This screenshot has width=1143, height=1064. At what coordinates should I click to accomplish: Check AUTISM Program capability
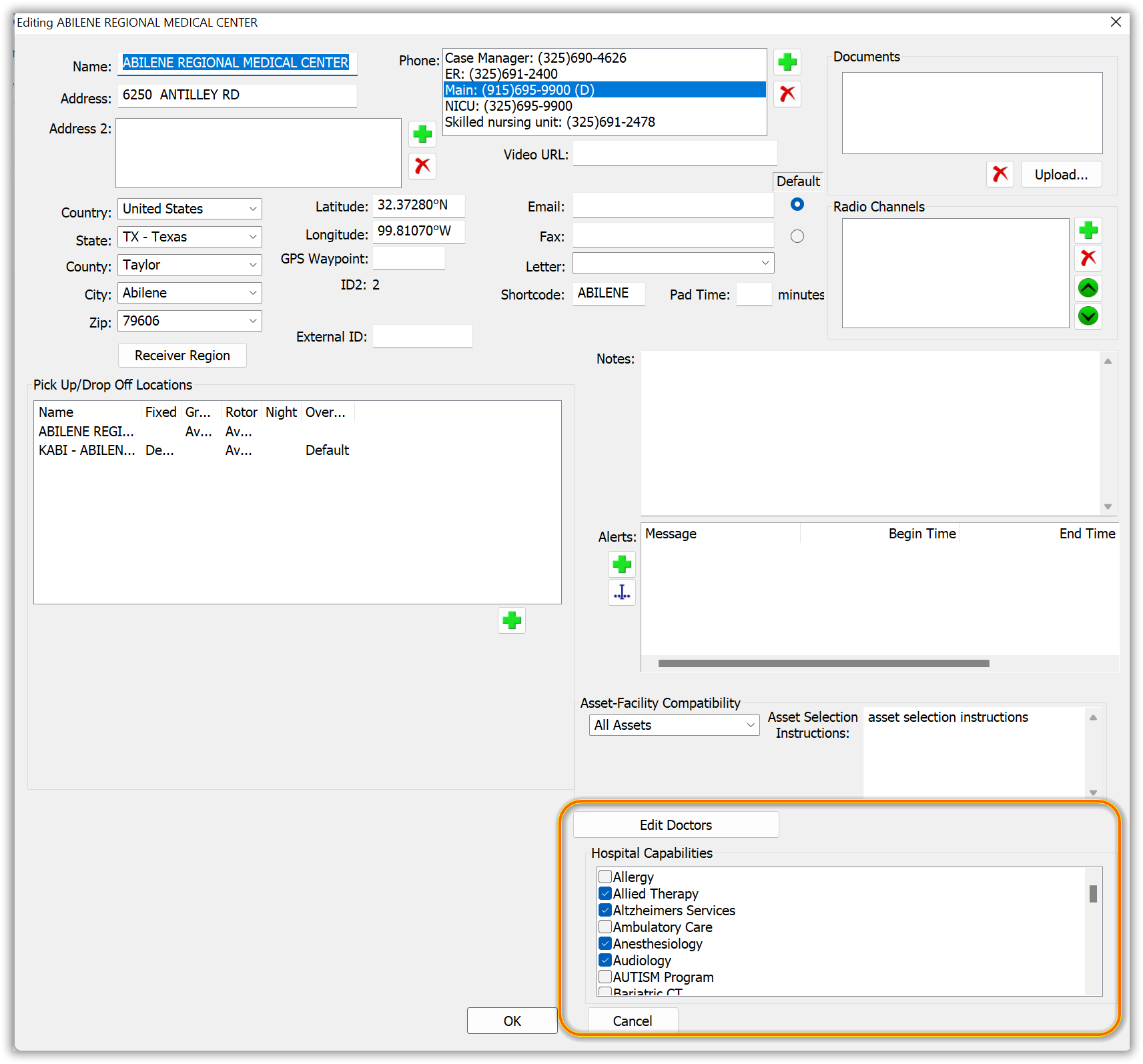point(605,977)
